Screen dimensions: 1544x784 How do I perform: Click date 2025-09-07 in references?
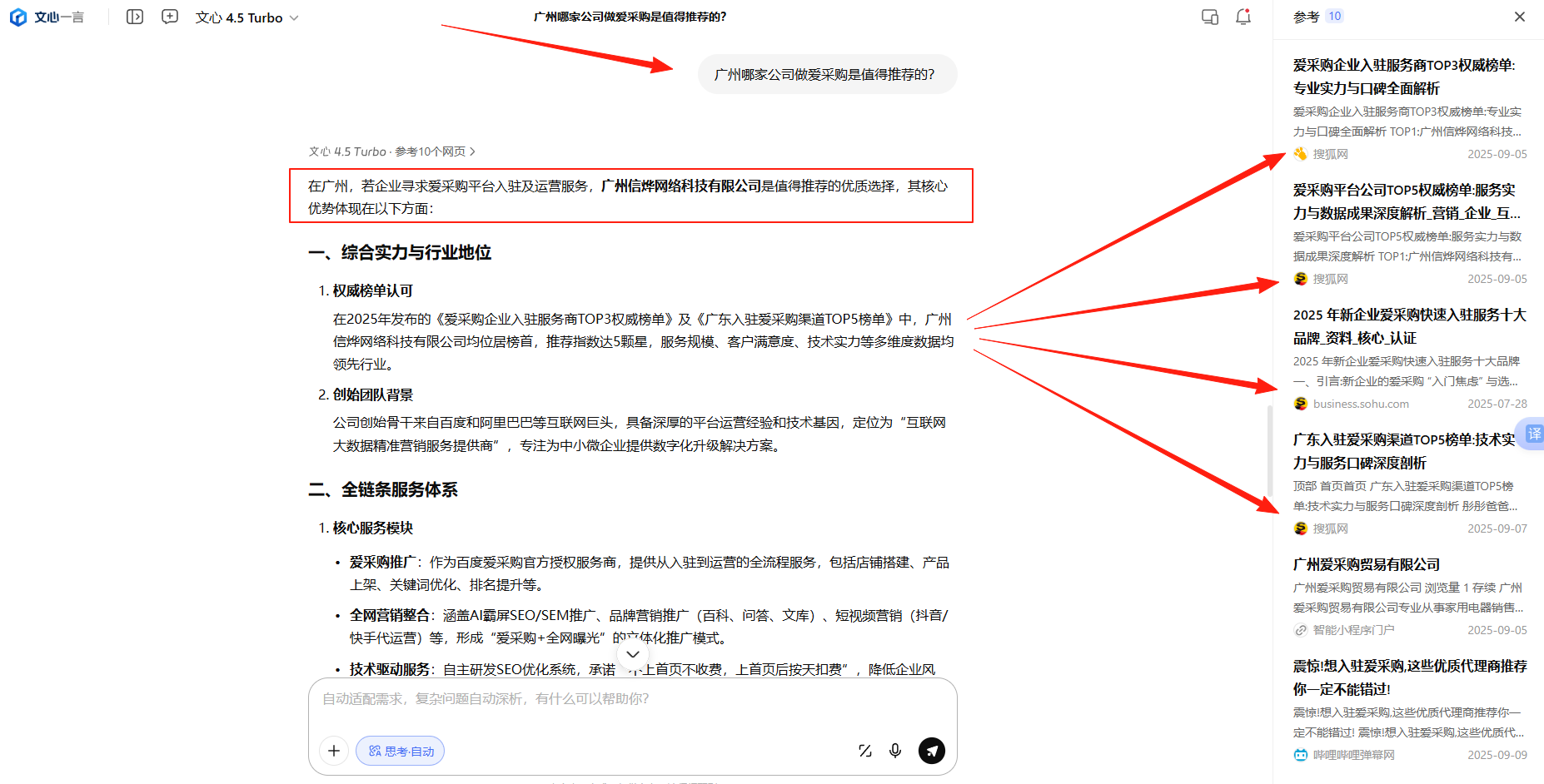[1497, 528]
